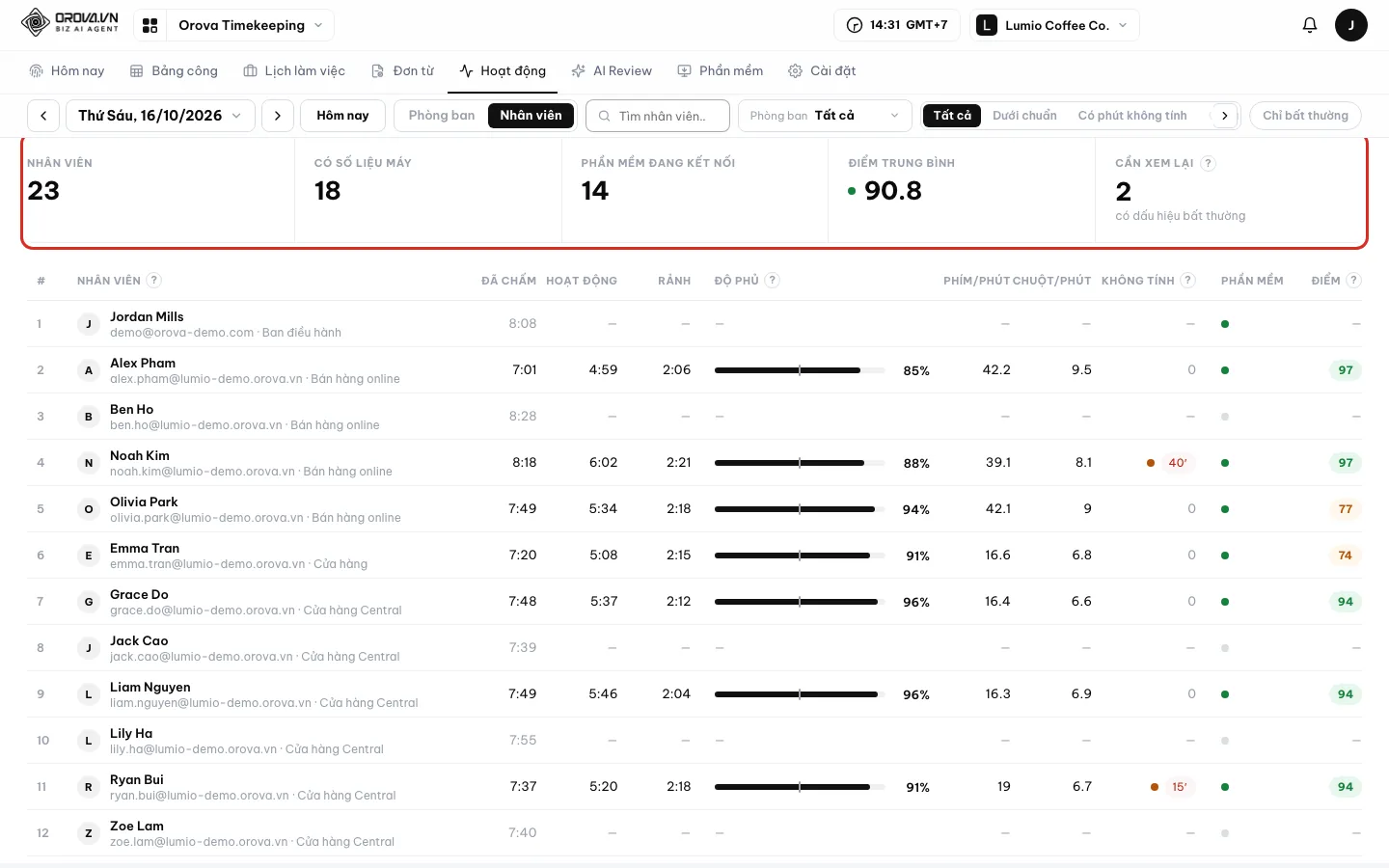Image resolution: width=1389 pixels, height=868 pixels.
Task: Open the help icon next to Cần xem lại
Action: (1208, 163)
